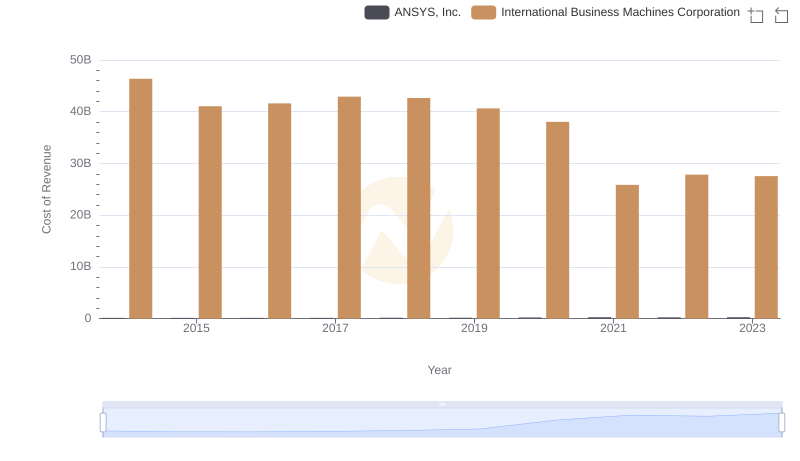Click the 2017 x-axis label

coord(335,328)
